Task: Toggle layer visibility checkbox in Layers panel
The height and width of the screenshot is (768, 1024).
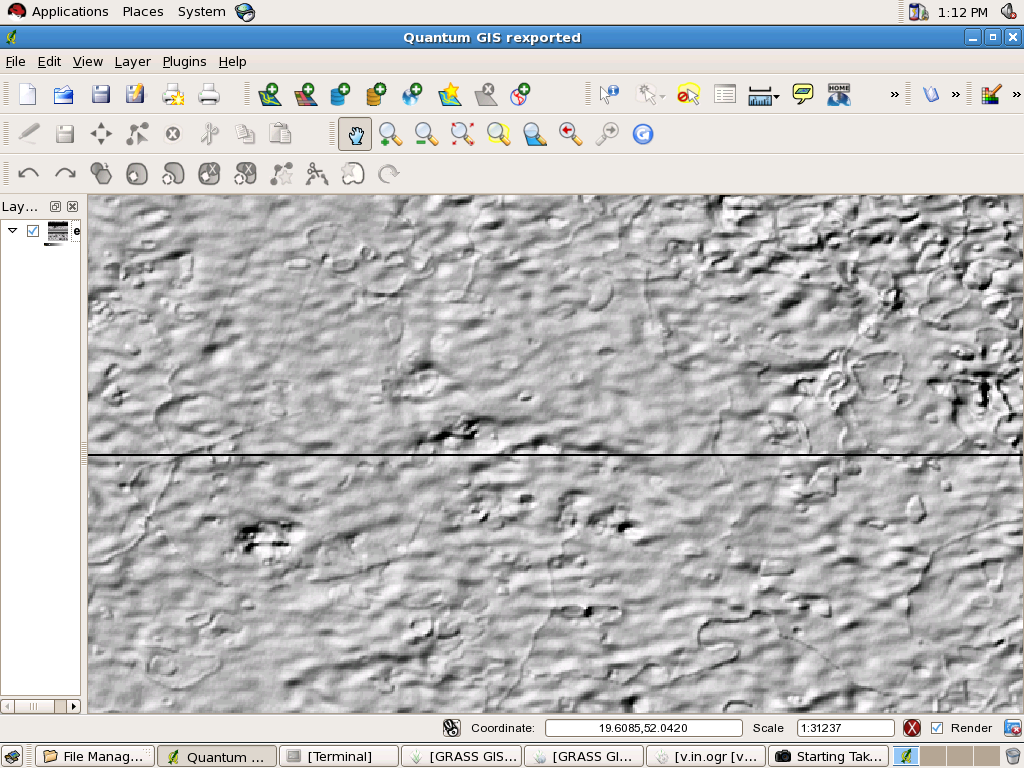Action: point(33,231)
